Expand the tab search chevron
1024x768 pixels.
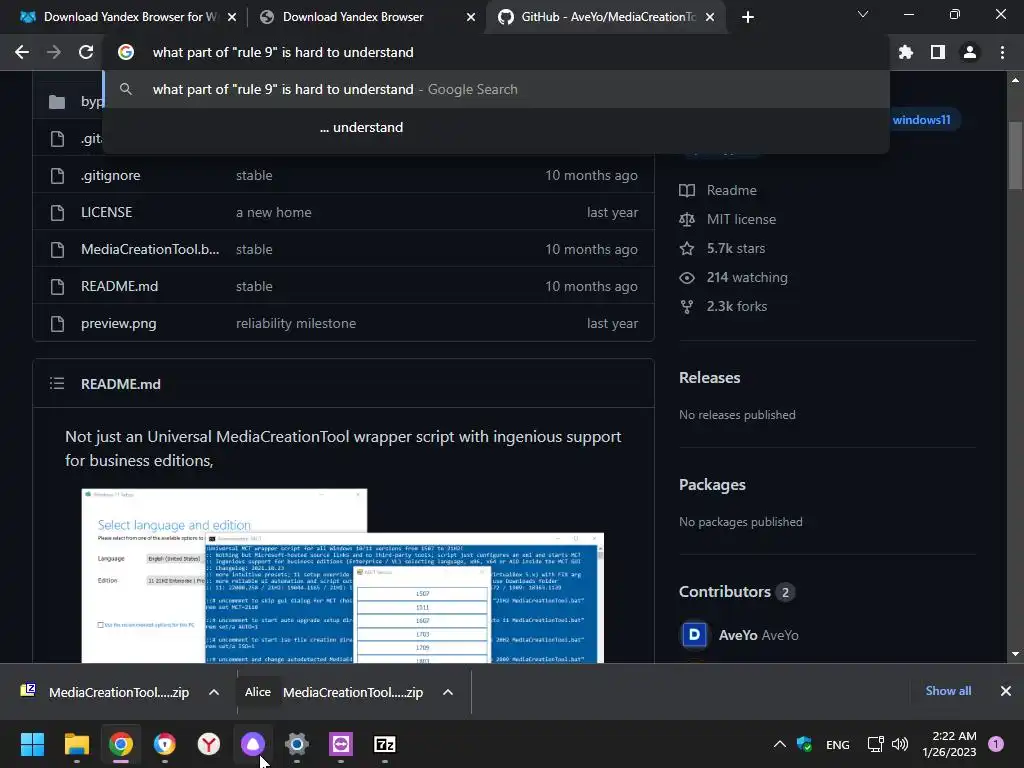pos(863,14)
